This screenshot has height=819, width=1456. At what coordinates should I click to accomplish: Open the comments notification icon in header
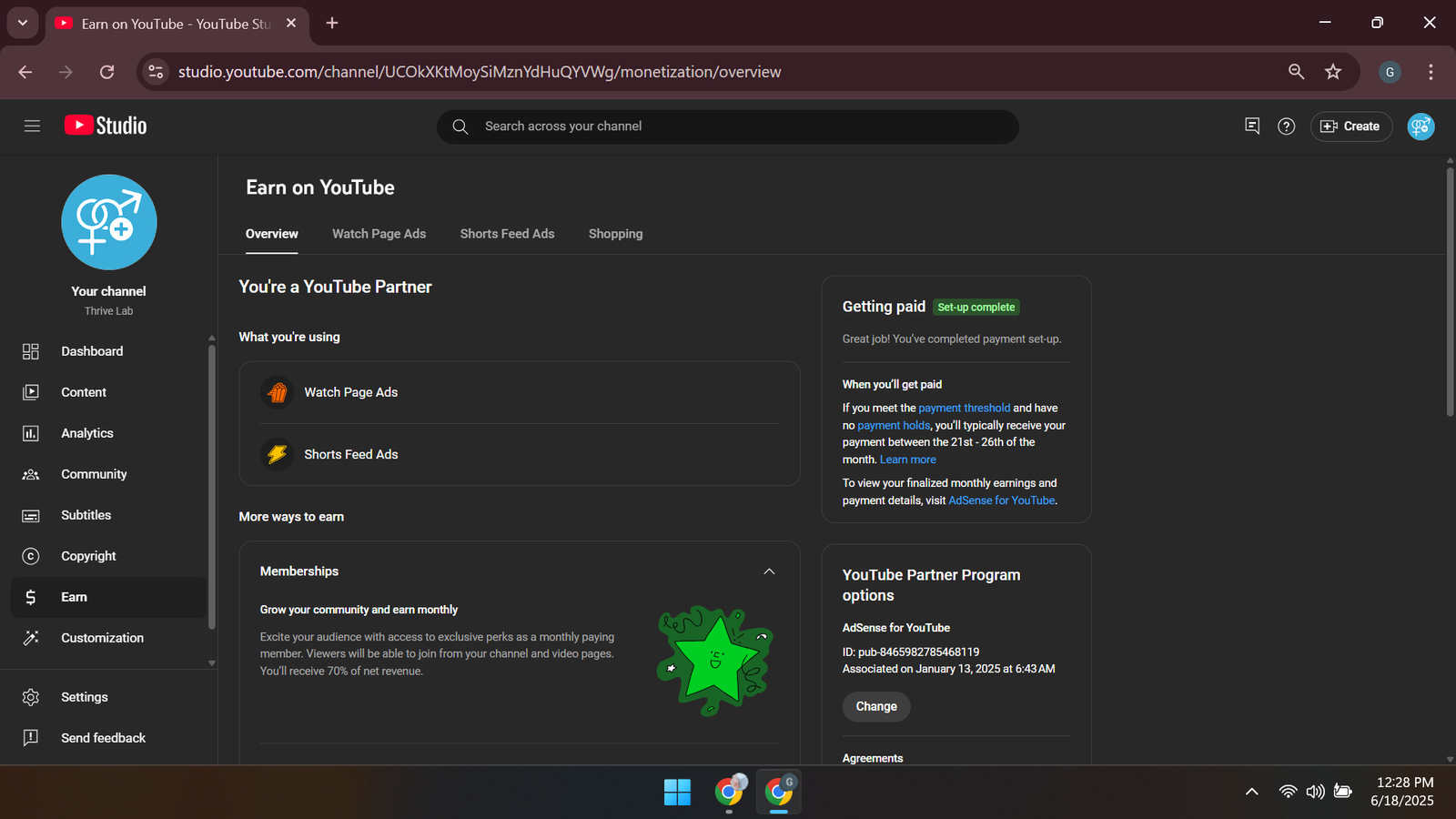click(1252, 126)
